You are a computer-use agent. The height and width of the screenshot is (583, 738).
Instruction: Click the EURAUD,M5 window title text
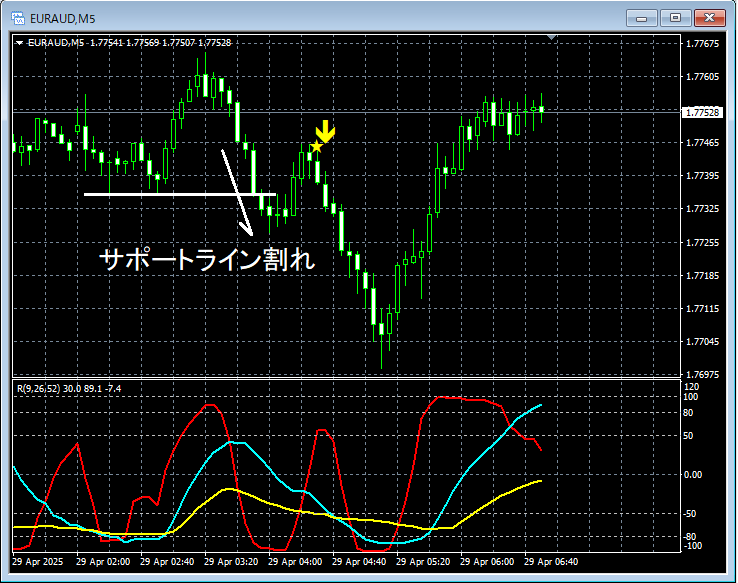coord(63,19)
